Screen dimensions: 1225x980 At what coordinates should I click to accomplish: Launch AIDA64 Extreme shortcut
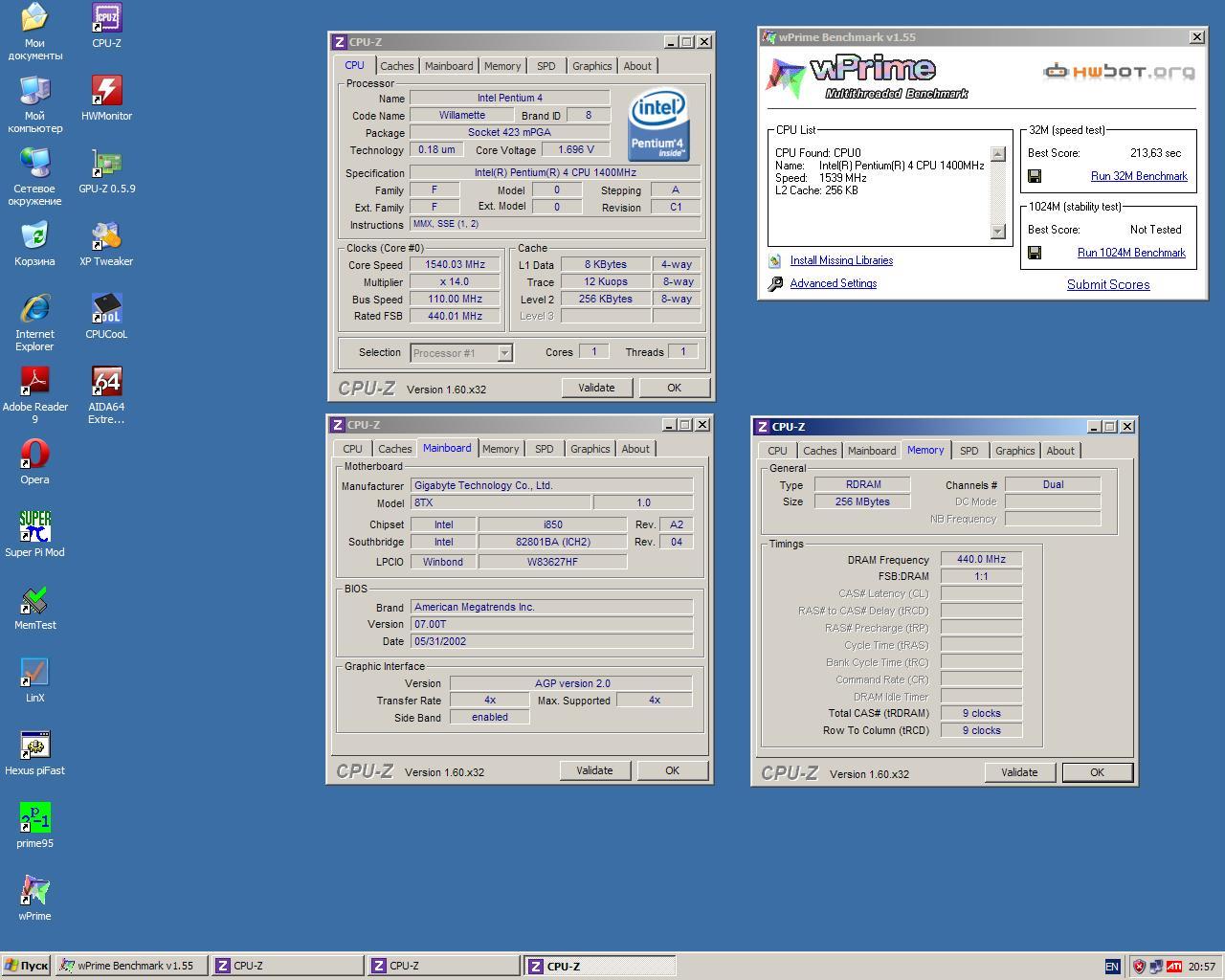pos(106,394)
